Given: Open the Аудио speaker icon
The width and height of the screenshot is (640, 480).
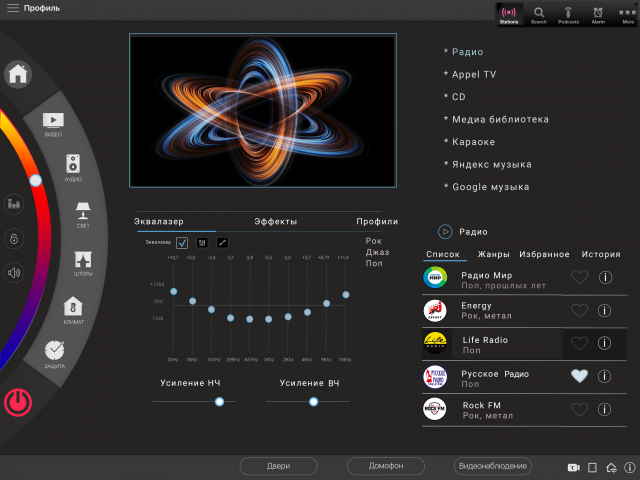Looking at the screenshot, I should (x=73, y=164).
